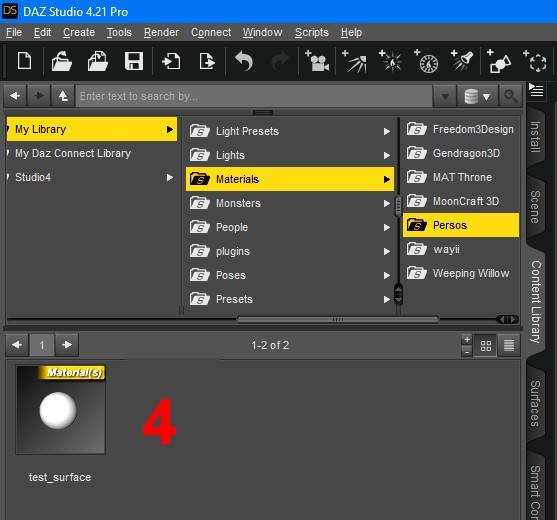
Task: Select the Materials folder
Action: point(290,179)
